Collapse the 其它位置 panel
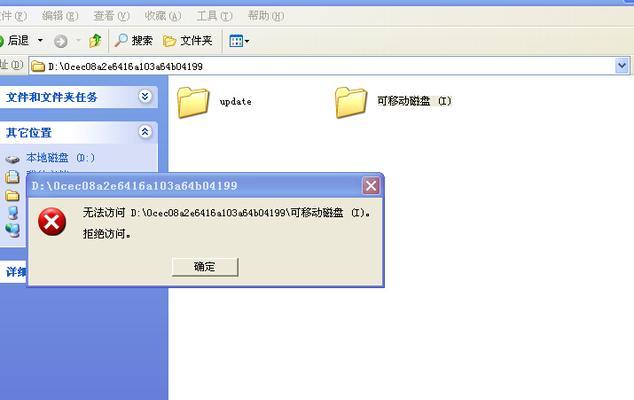 [x=145, y=131]
